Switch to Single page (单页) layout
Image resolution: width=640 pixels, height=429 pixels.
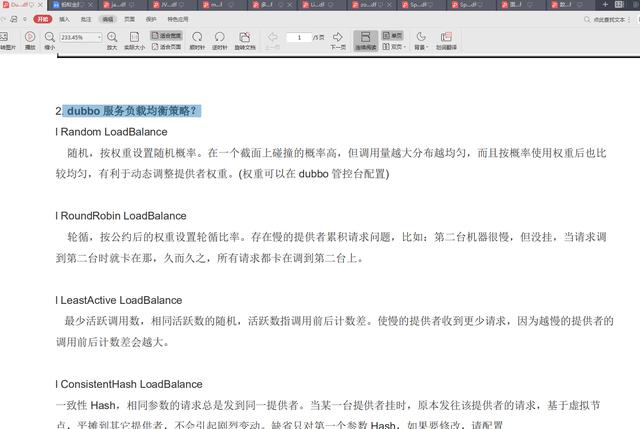tap(392, 36)
